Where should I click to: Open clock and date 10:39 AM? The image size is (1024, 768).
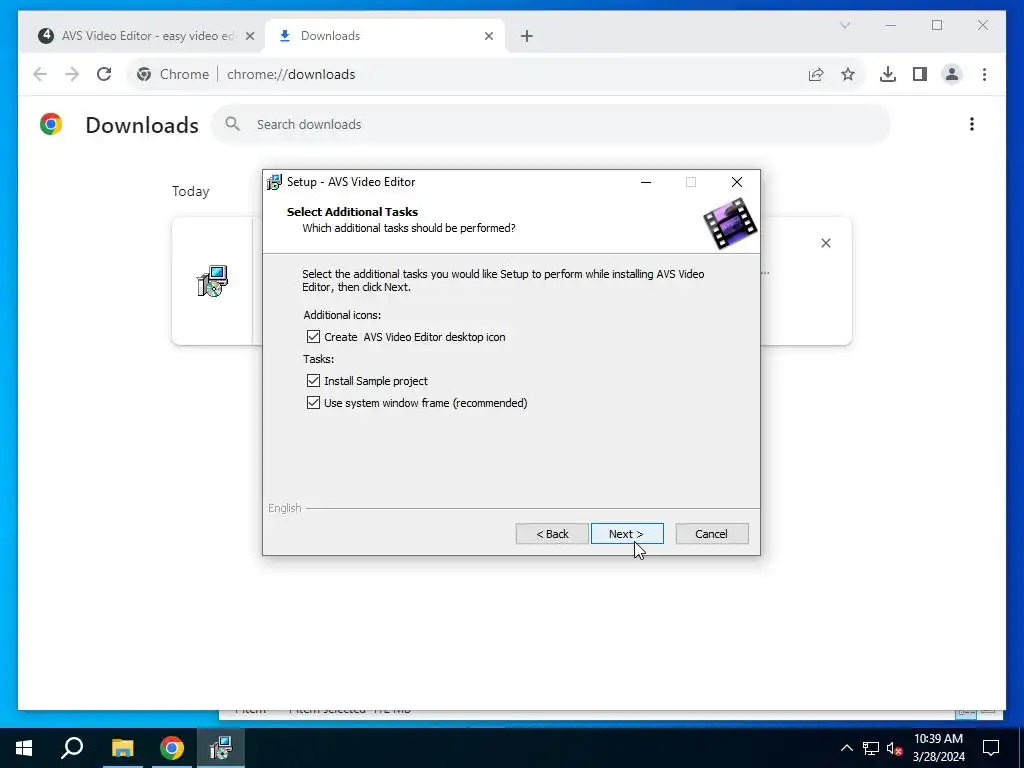[938, 748]
